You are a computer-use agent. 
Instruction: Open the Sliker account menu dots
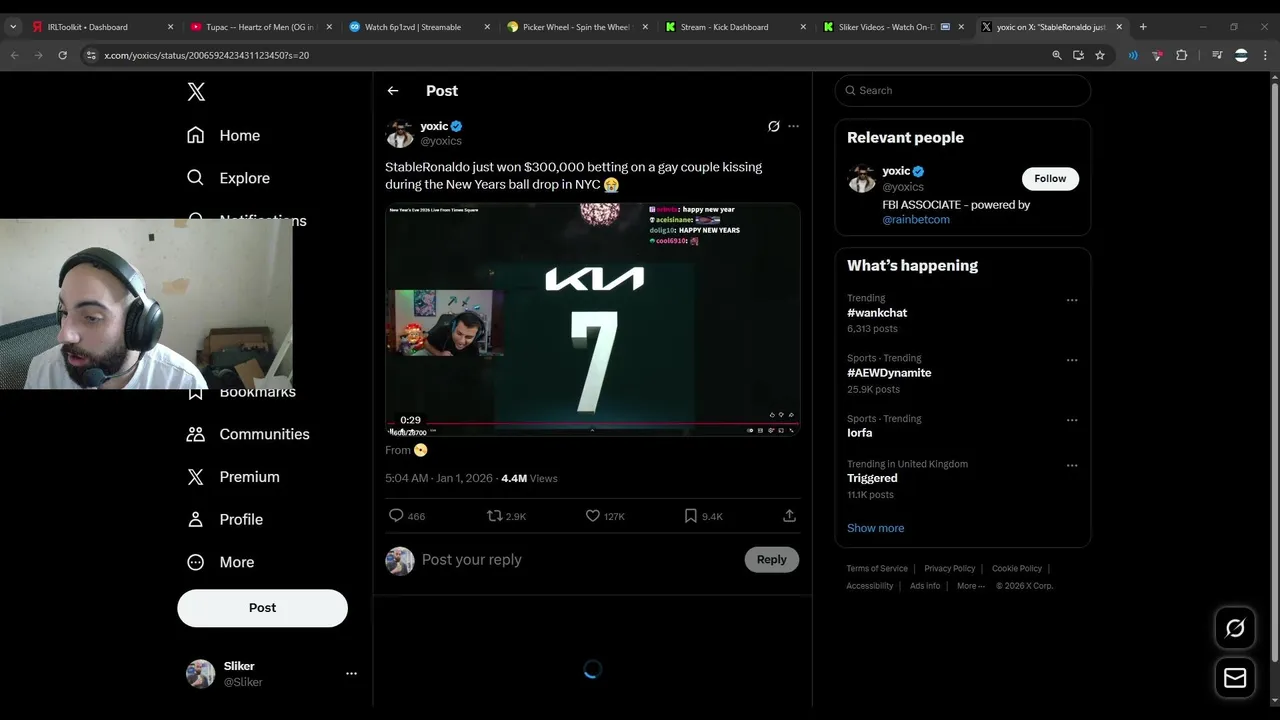[x=351, y=674]
